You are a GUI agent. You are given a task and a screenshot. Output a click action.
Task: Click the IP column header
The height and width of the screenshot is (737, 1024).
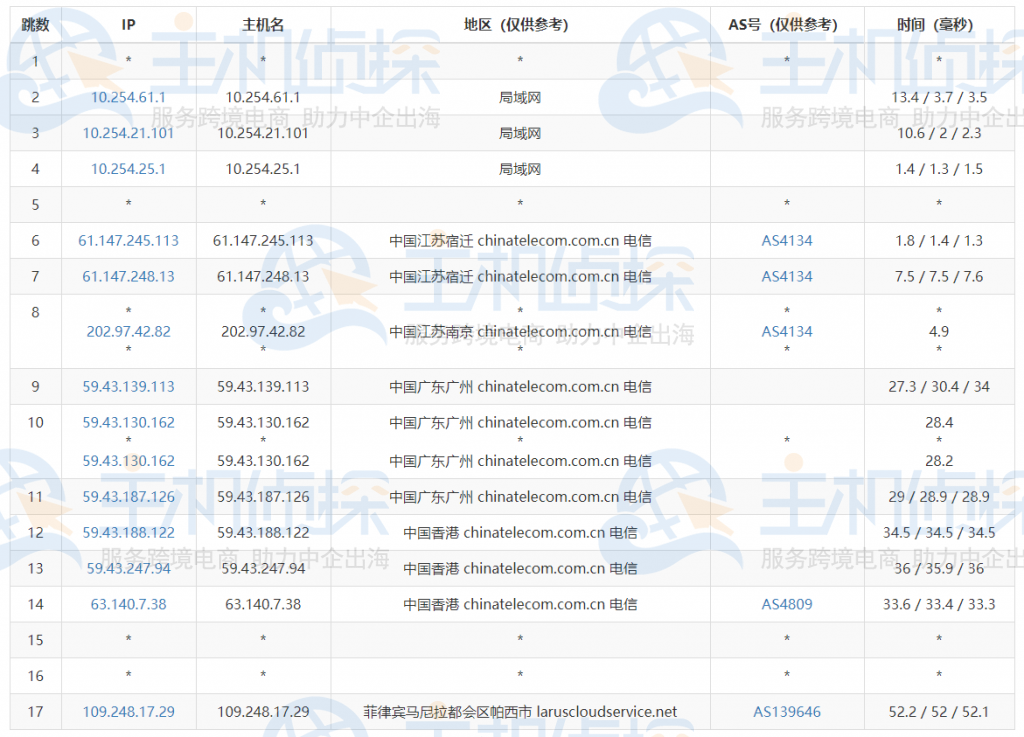[128, 25]
